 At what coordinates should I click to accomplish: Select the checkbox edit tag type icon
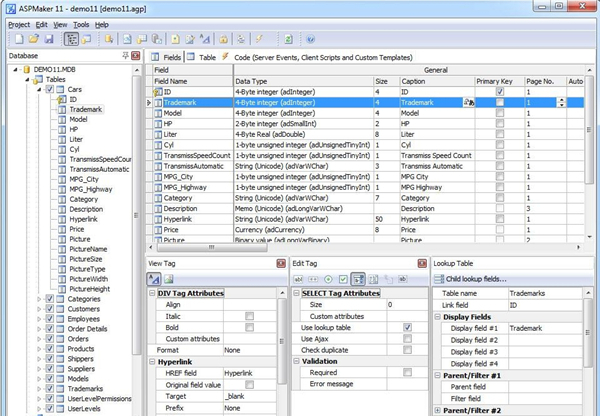[x=344, y=277]
